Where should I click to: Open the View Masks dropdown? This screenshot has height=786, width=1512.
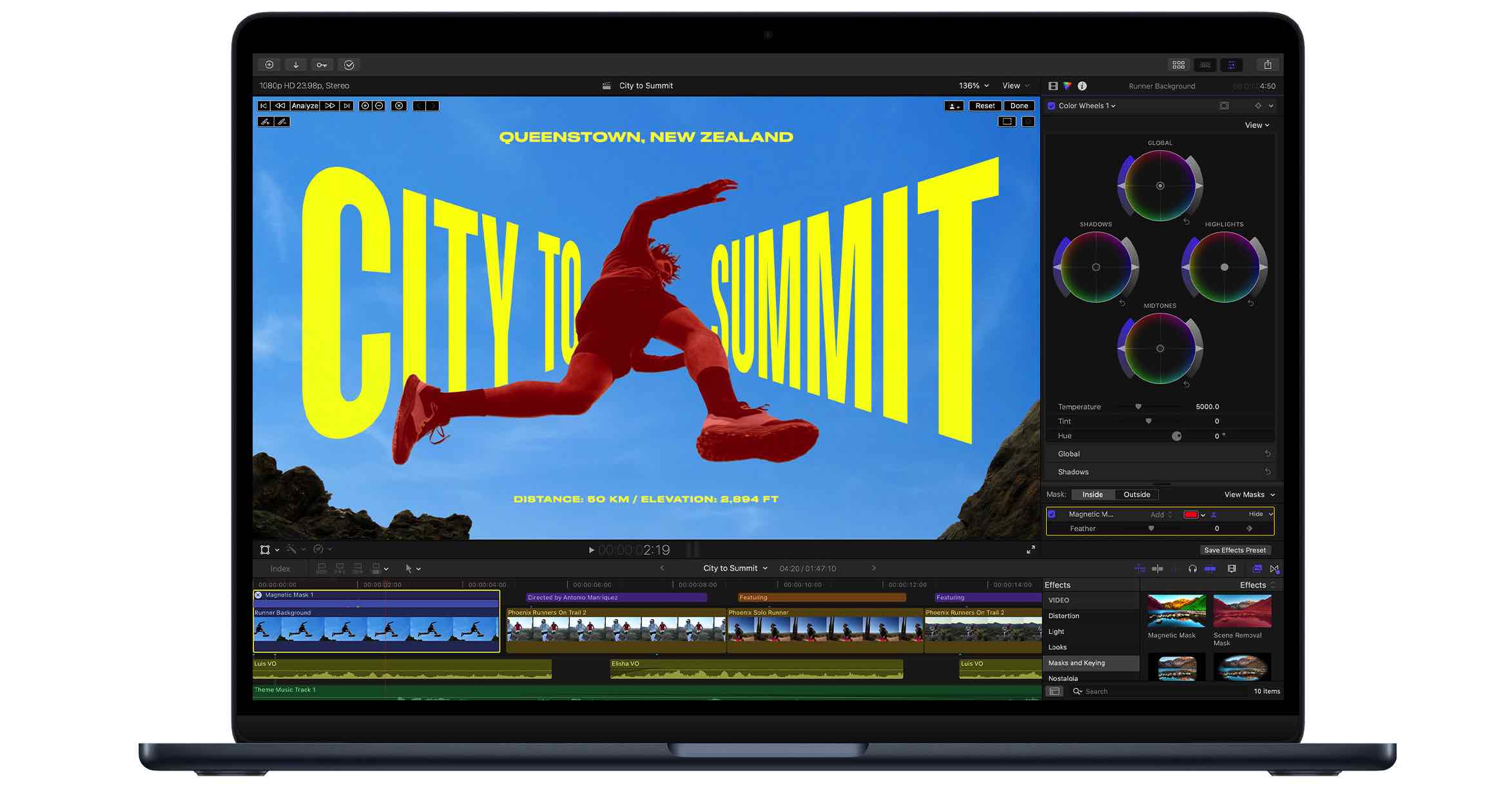pos(1249,495)
